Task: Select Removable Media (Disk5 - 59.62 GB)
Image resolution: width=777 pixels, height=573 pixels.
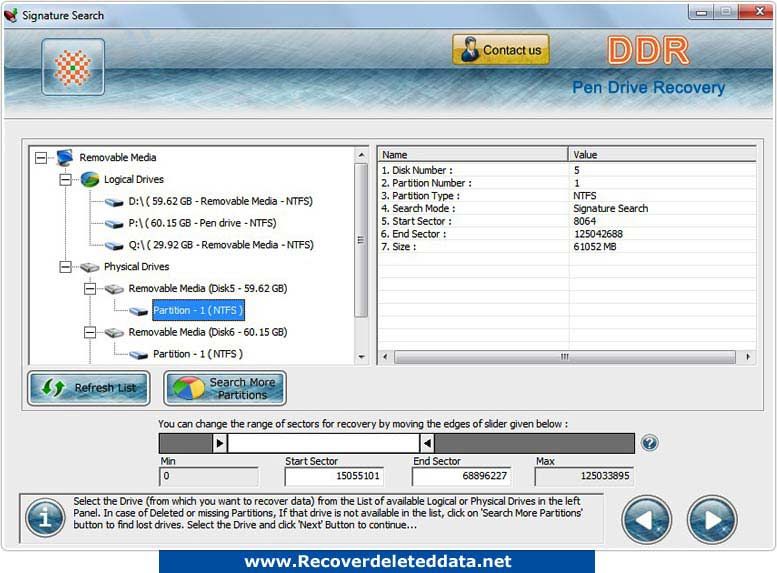Action: click(x=208, y=288)
